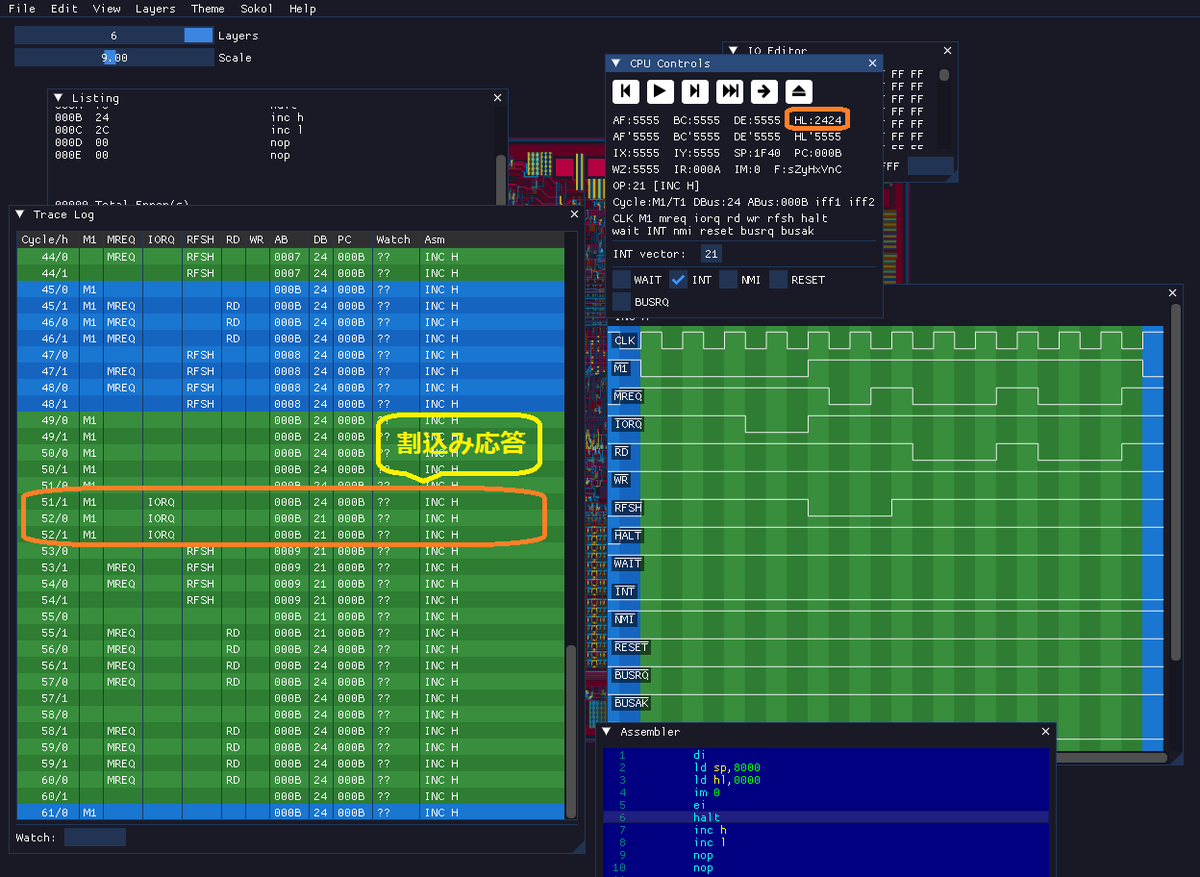Open the Theme menu

coord(208,9)
